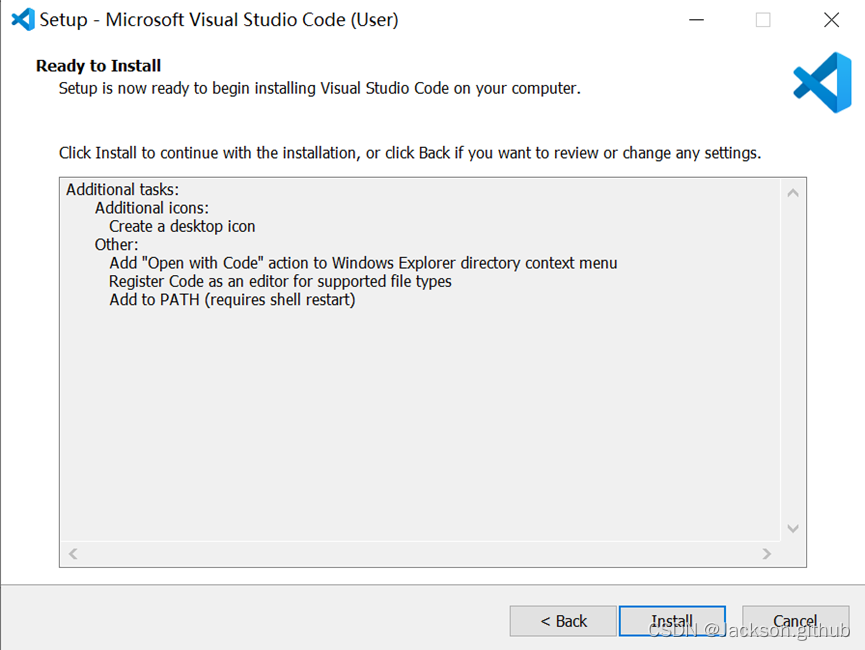Go back using the < Back button

[563, 621]
